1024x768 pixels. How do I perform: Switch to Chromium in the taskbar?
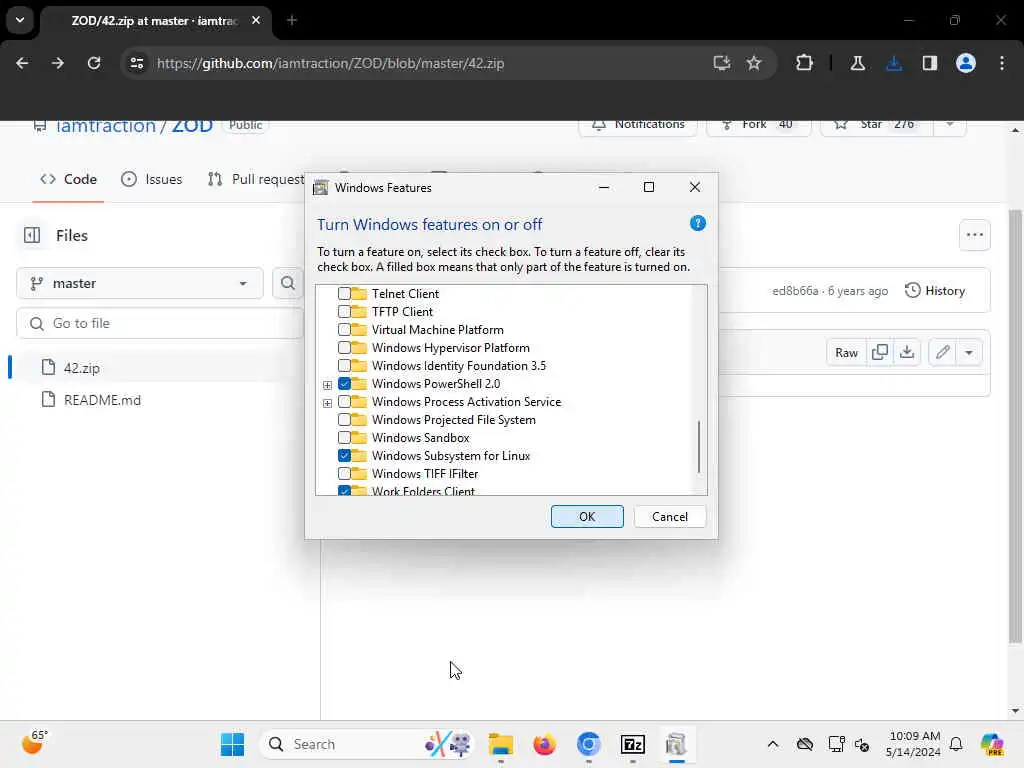pyautogui.click(x=588, y=744)
